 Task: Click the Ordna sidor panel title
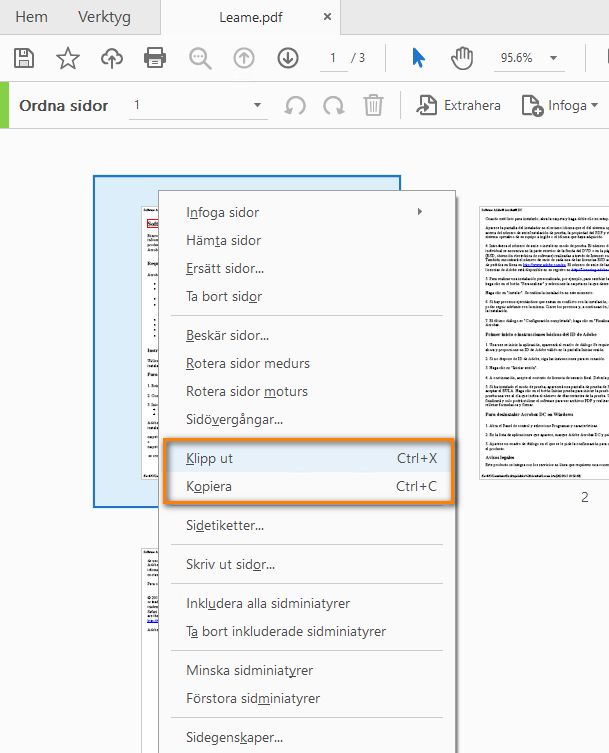click(x=63, y=106)
